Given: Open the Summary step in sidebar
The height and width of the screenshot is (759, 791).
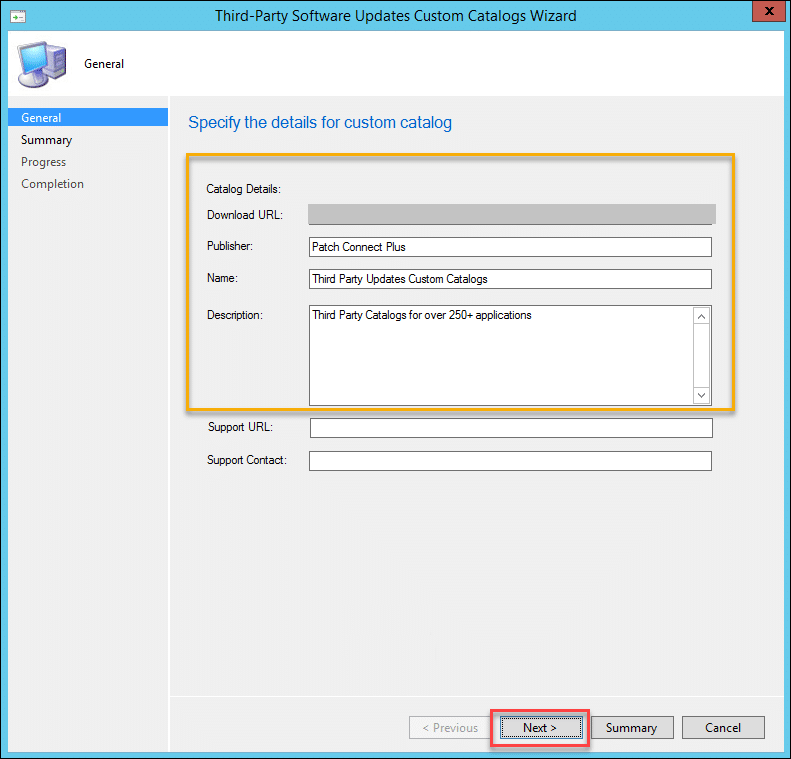Looking at the screenshot, I should (46, 140).
